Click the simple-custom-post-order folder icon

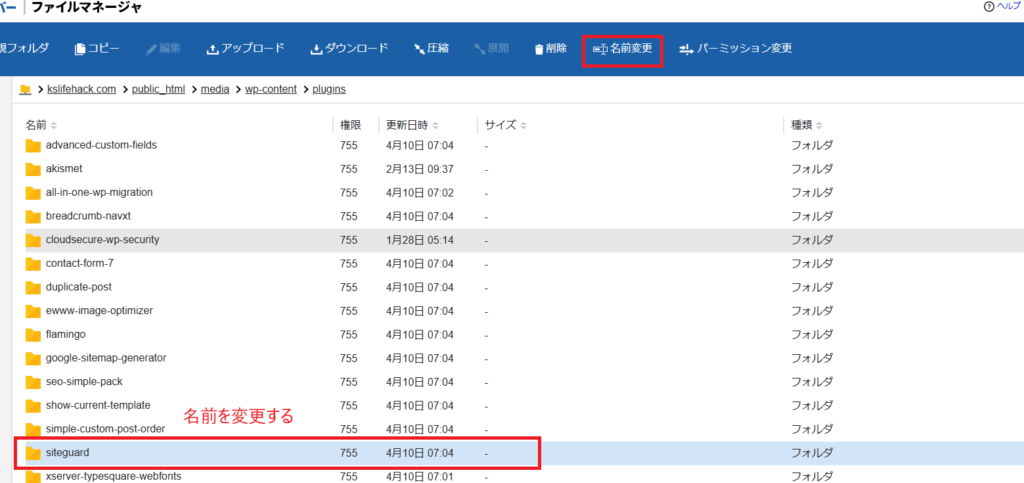(33, 429)
